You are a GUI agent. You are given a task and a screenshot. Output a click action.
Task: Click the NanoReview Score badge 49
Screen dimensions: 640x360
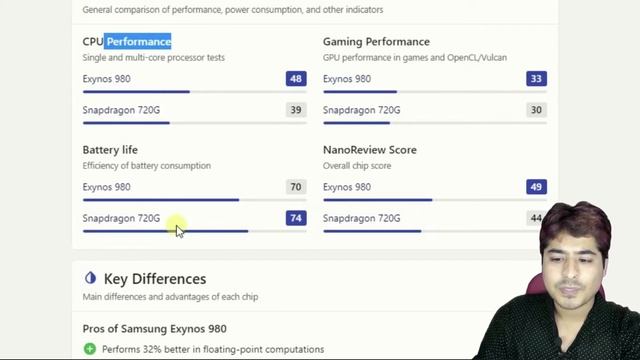pyautogui.click(x=536, y=187)
